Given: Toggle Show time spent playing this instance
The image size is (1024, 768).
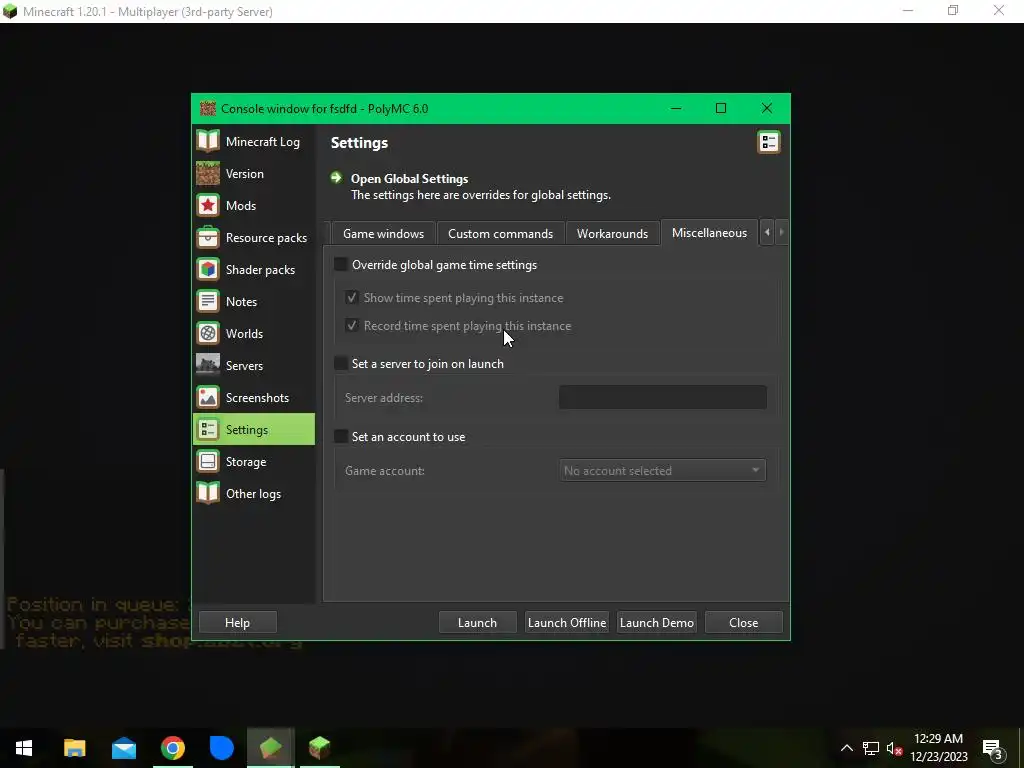Looking at the screenshot, I should click(x=351, y=297).
